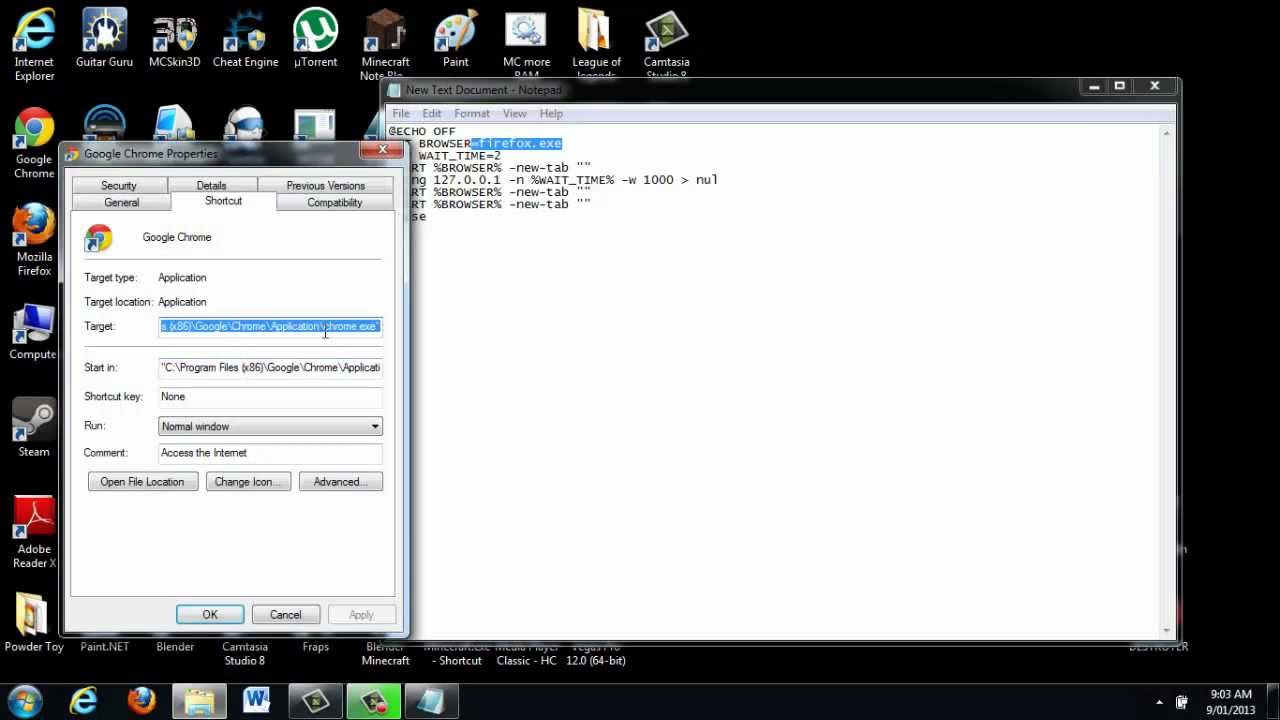Open Notepad's Help menu
The image size is (1280, 720).
(x=551, y=114)
